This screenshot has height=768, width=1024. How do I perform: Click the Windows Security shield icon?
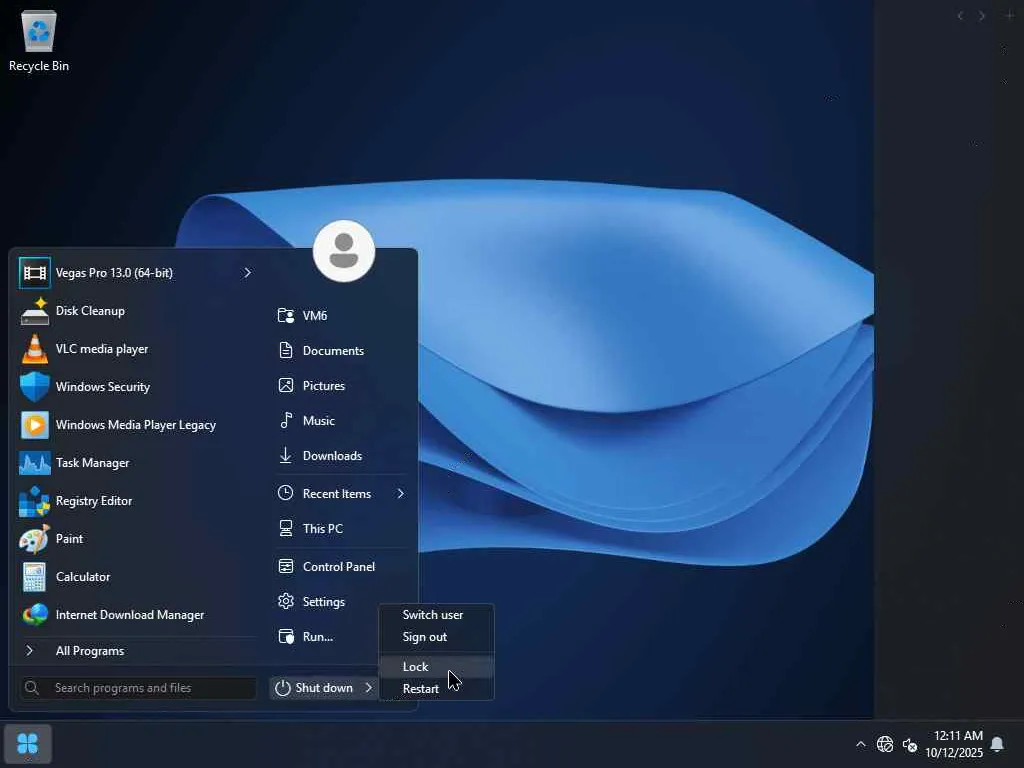click(35, 387)
